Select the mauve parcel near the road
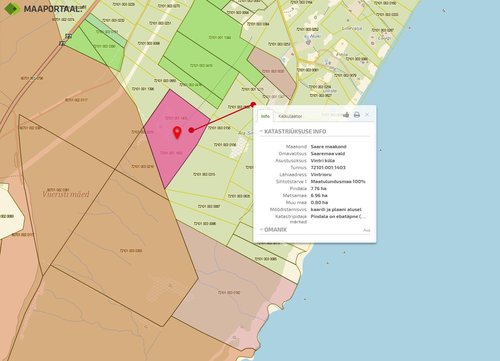This screenshot has height=361, width=500. (272, 72)
